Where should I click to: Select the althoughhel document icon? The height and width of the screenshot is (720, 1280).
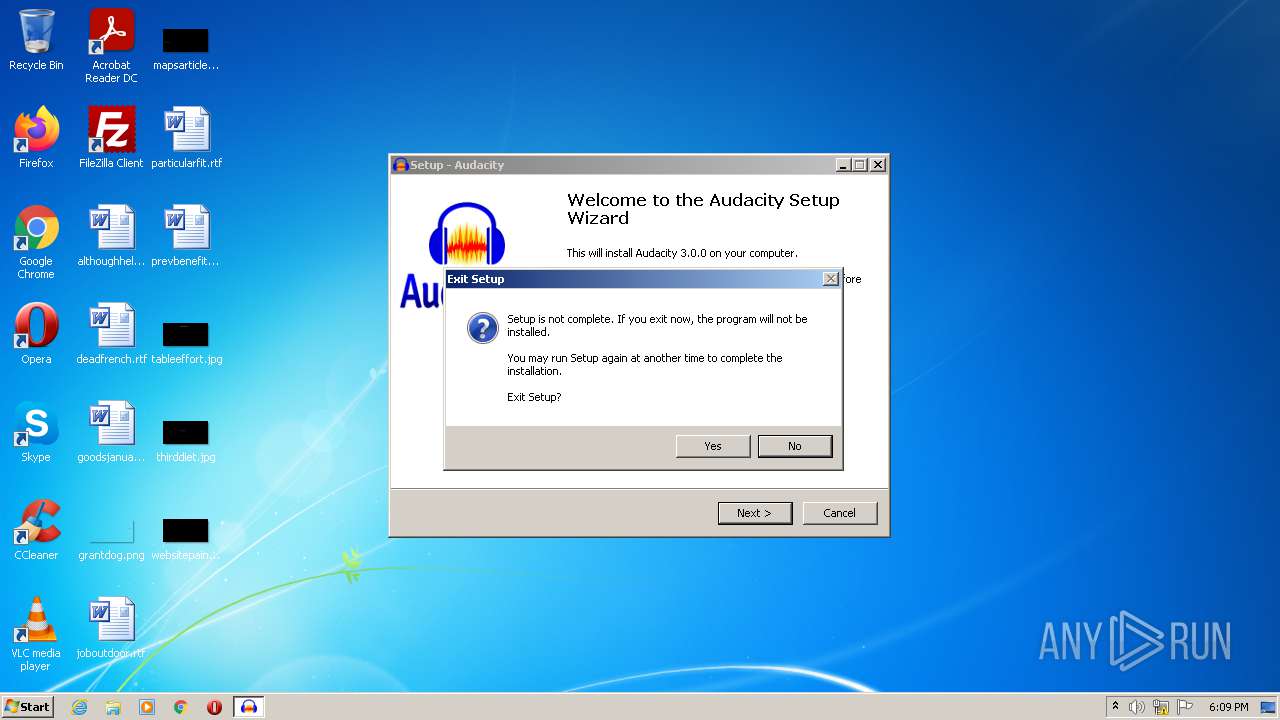[x=111, y=236]
